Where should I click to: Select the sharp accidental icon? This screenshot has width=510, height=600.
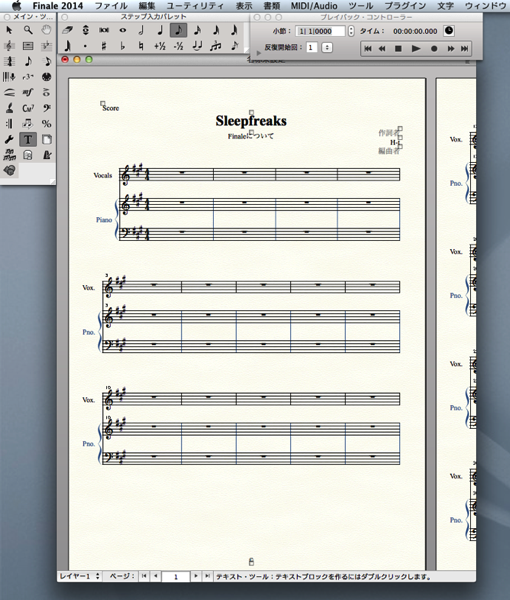(104, 46)
